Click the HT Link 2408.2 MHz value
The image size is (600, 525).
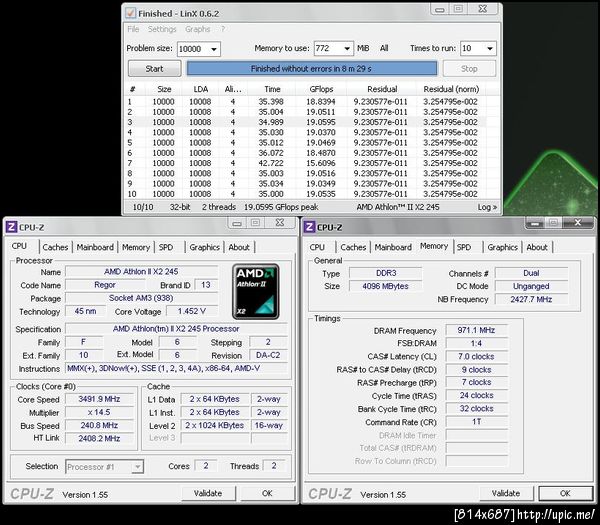[99, 439]
